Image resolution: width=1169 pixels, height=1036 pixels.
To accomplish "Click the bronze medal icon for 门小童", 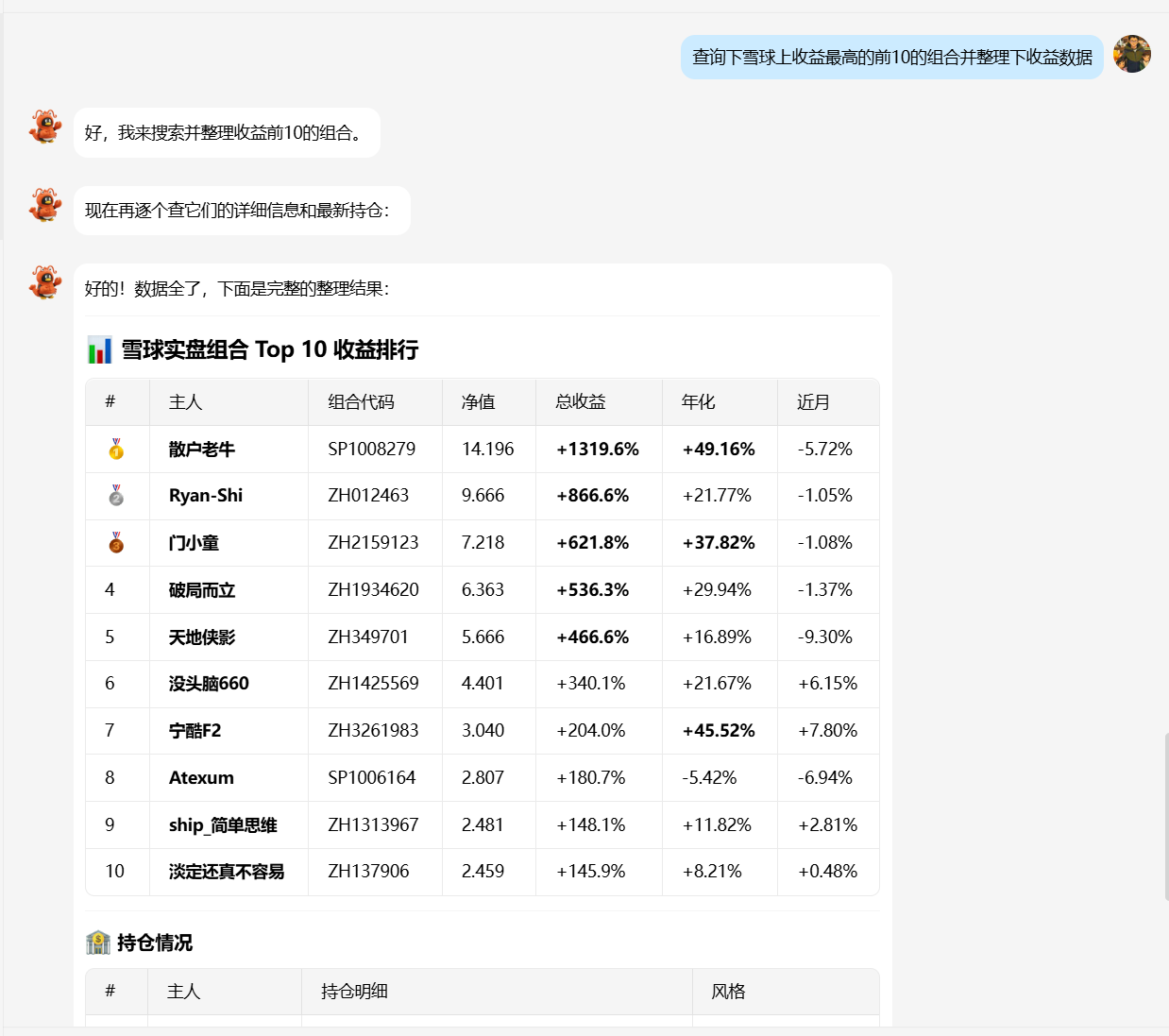I will point(116,543).
